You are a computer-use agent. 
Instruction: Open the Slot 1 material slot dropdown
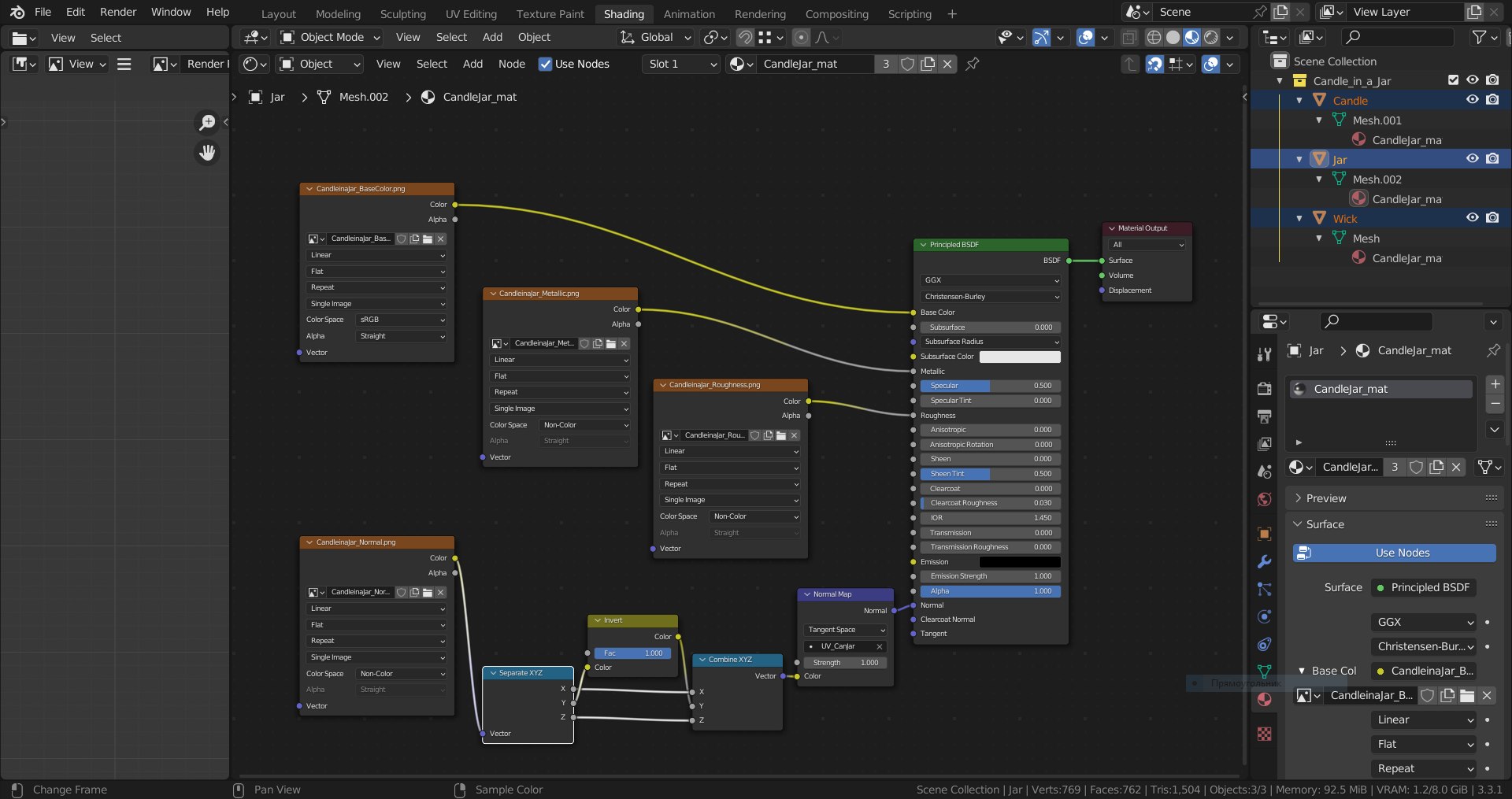(682, 64)
